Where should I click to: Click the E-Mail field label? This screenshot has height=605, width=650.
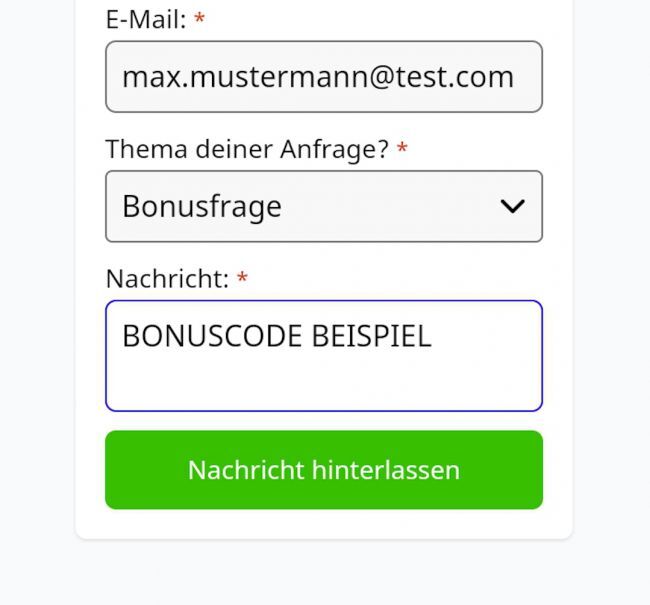coord(145,19)
